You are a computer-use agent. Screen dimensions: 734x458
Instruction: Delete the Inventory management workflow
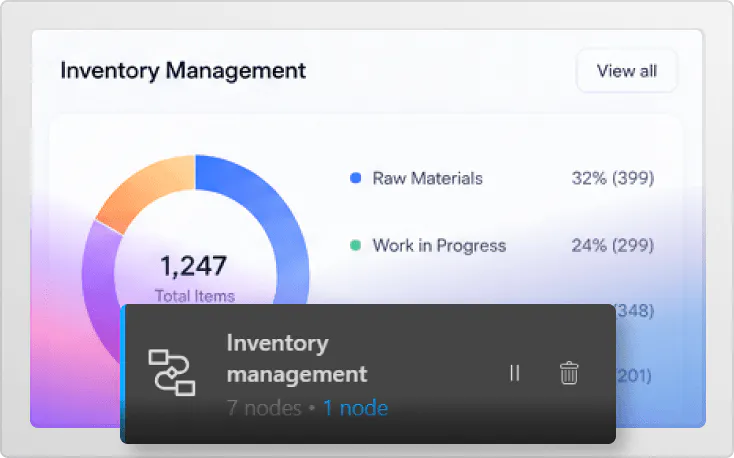point(569,373)
